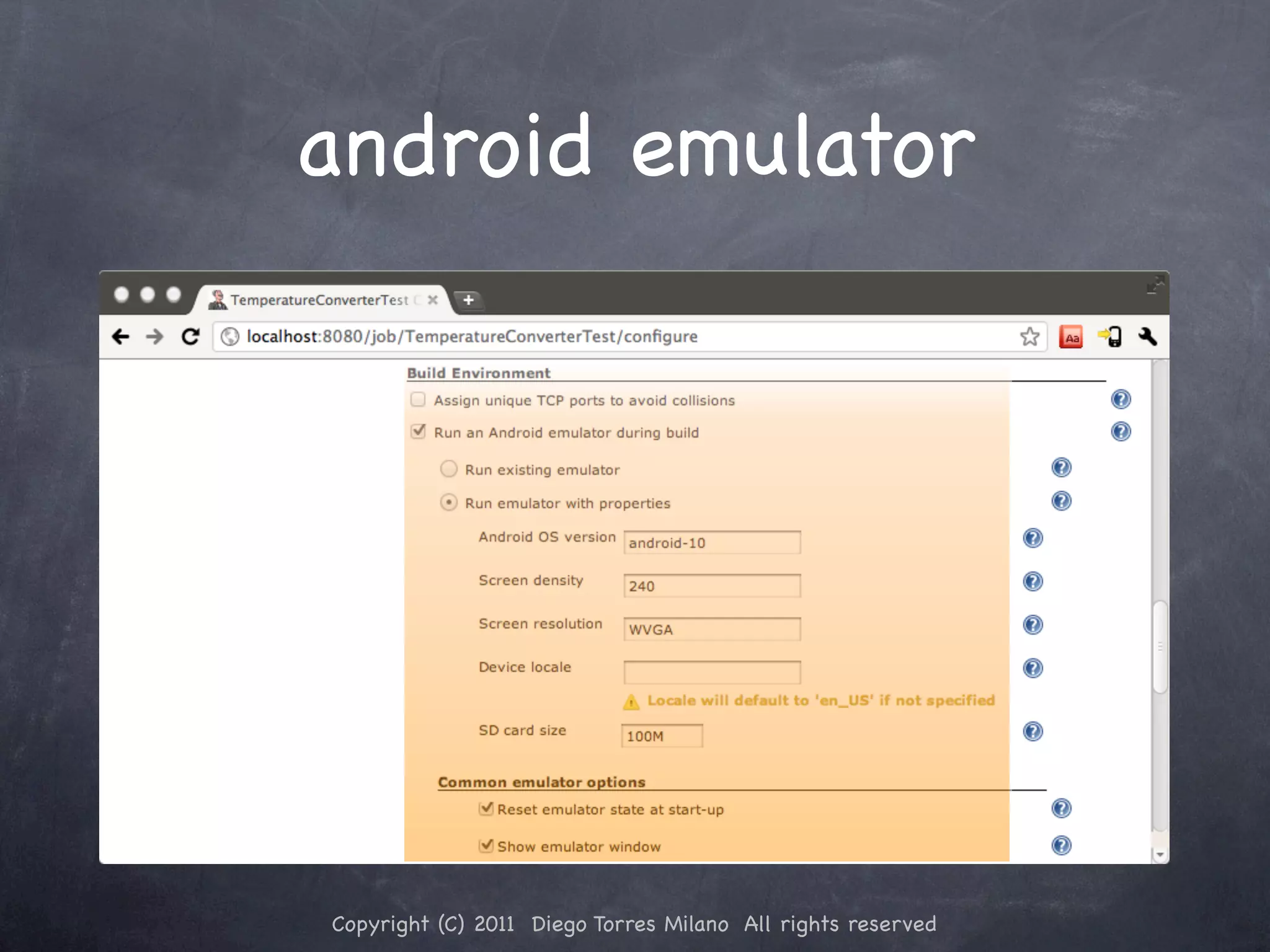Uncheck Run an Android emulator during build
This screenshot has width=1270, height=952.
(x=419, y=431)
